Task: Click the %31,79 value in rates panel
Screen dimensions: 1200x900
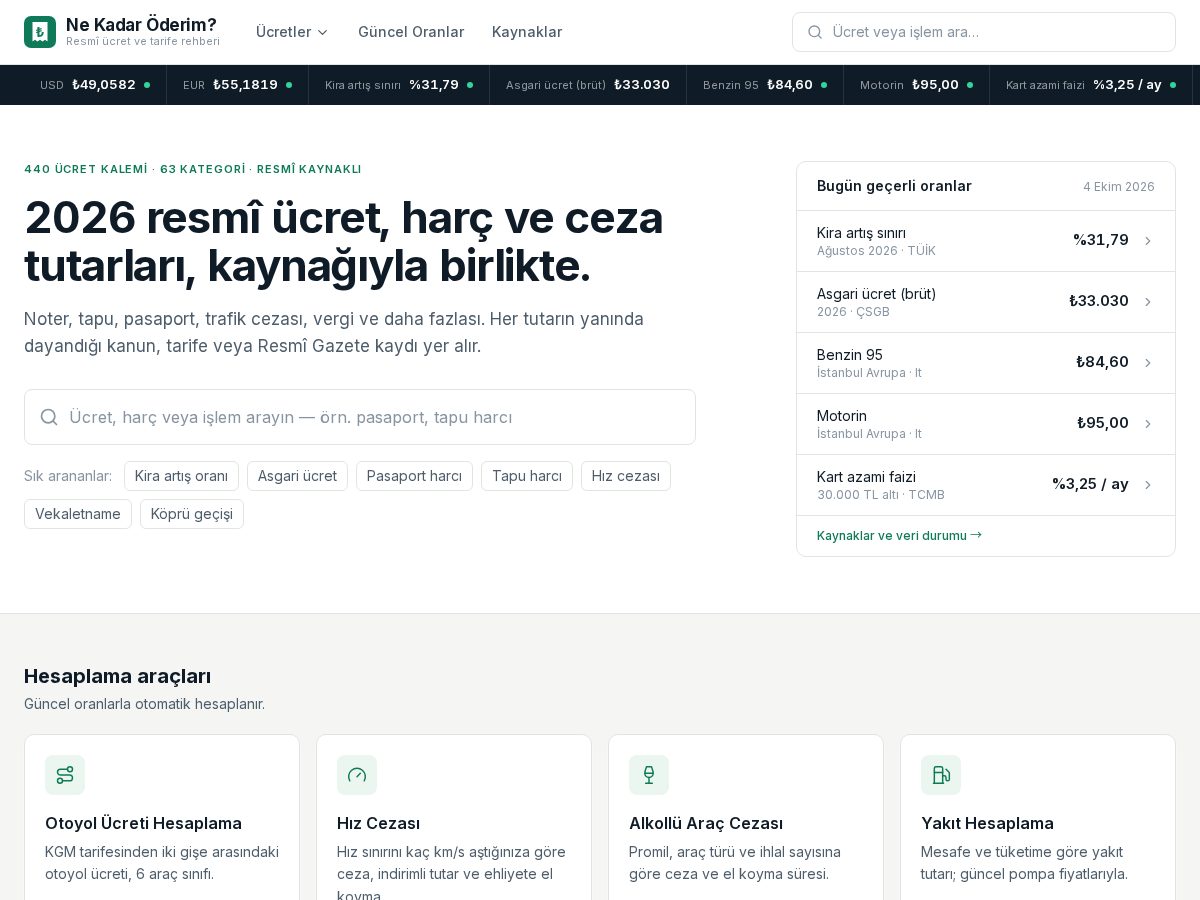Action: pos(1101,240)
